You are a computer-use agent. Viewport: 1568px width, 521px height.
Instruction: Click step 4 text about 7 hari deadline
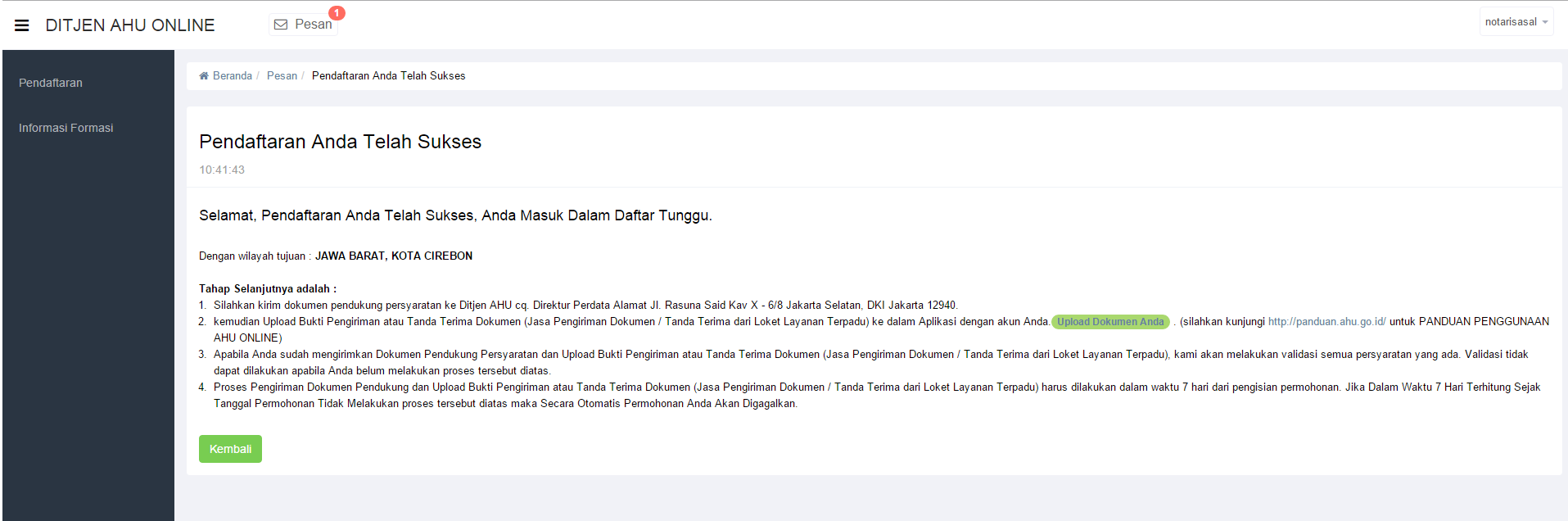(x=877, y=396)
